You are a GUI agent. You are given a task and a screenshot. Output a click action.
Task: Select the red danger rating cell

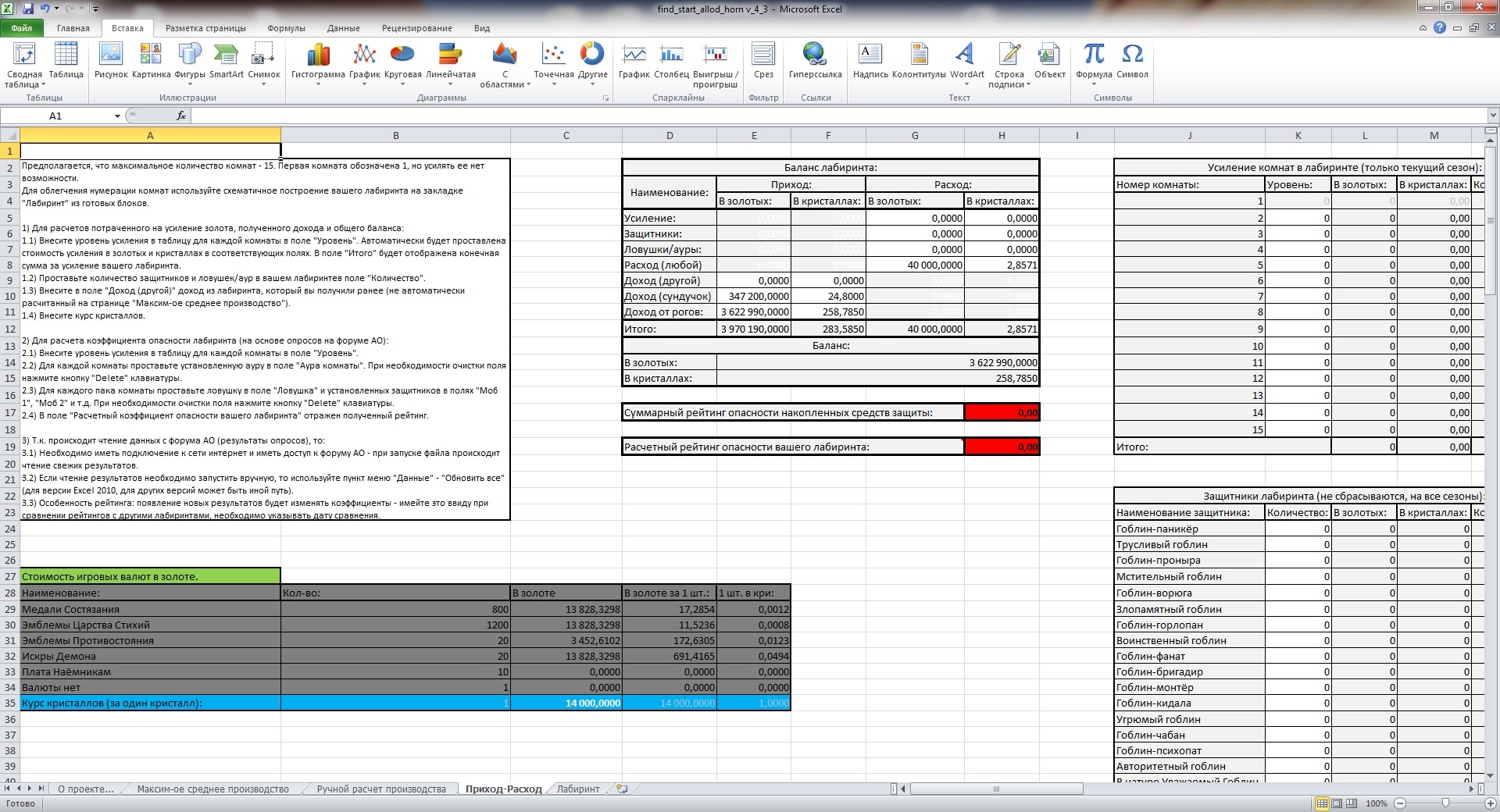[x=1002, y=447]
